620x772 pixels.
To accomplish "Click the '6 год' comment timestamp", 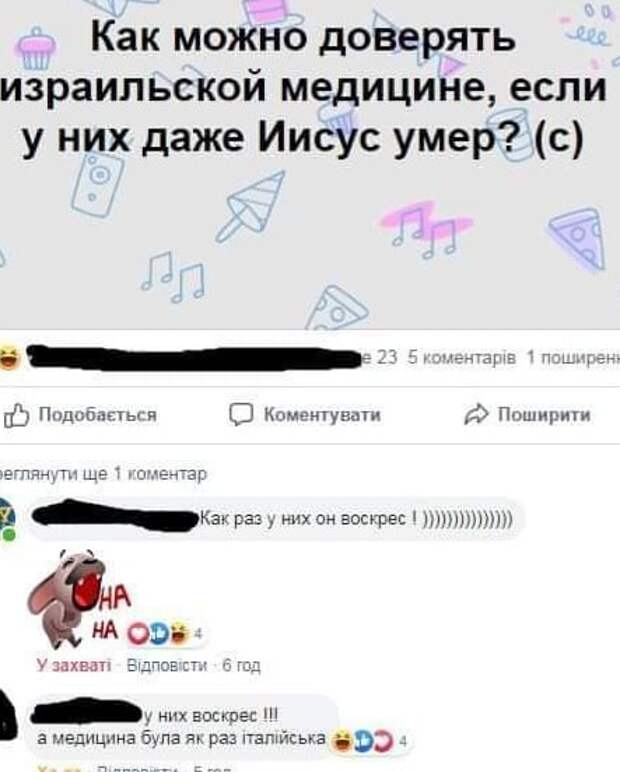I will [241, 666].
